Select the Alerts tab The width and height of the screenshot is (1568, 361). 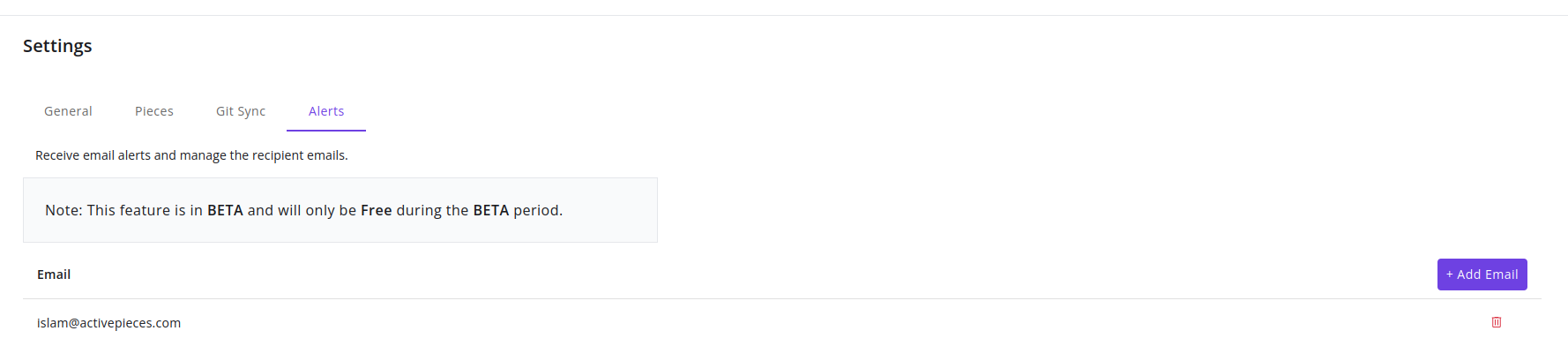326,111
